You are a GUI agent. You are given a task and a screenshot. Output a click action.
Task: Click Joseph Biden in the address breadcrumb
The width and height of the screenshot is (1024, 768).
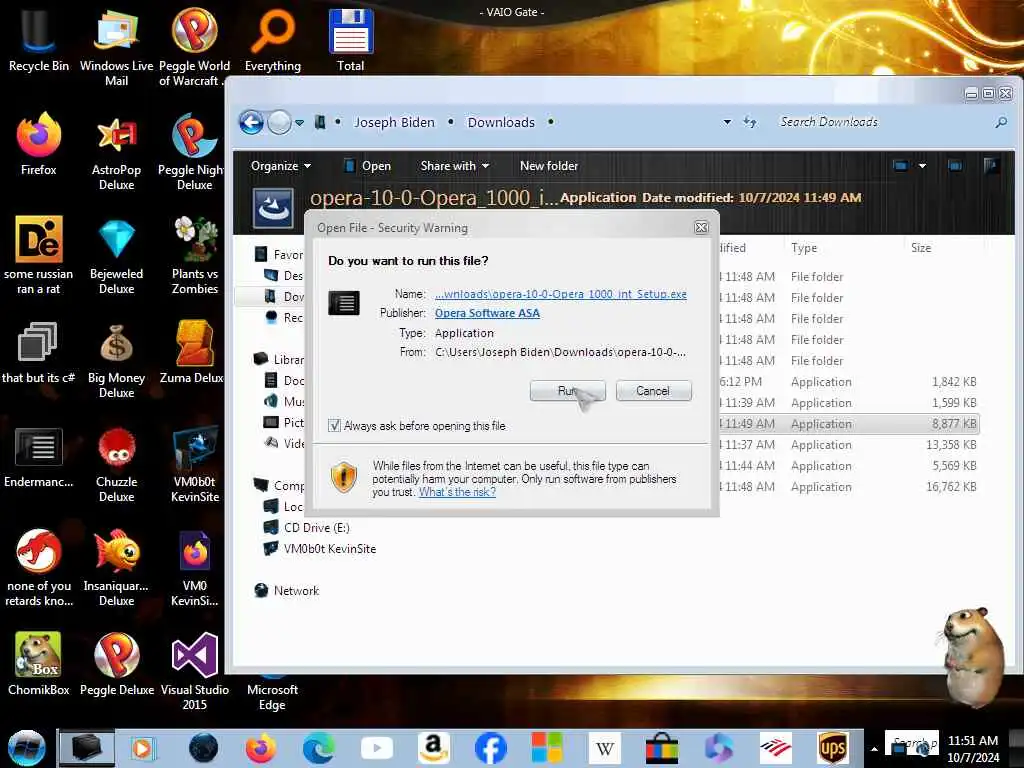coord(394,122)
